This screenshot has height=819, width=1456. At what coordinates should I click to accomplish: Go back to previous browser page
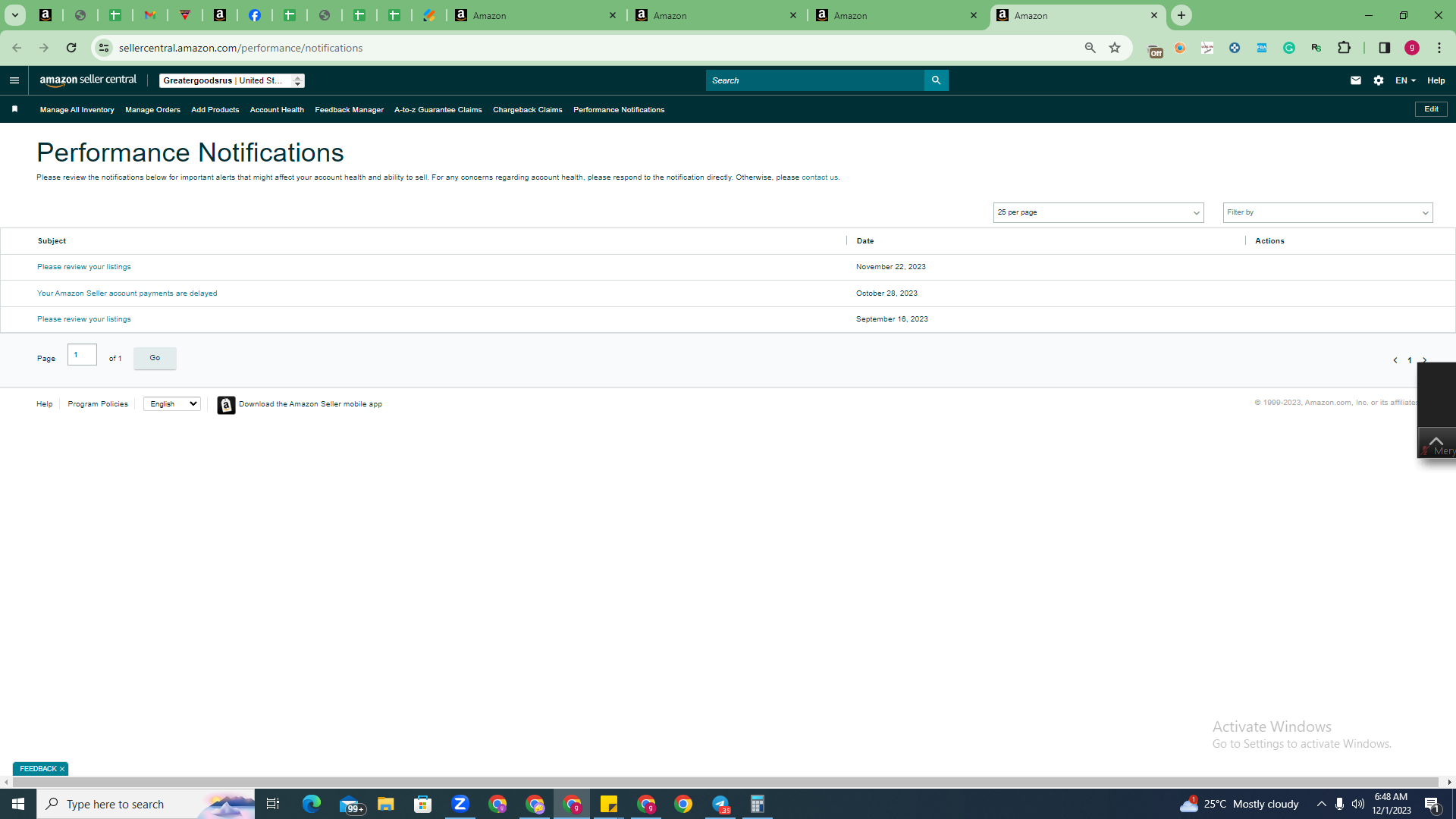(x=17, y=48)
